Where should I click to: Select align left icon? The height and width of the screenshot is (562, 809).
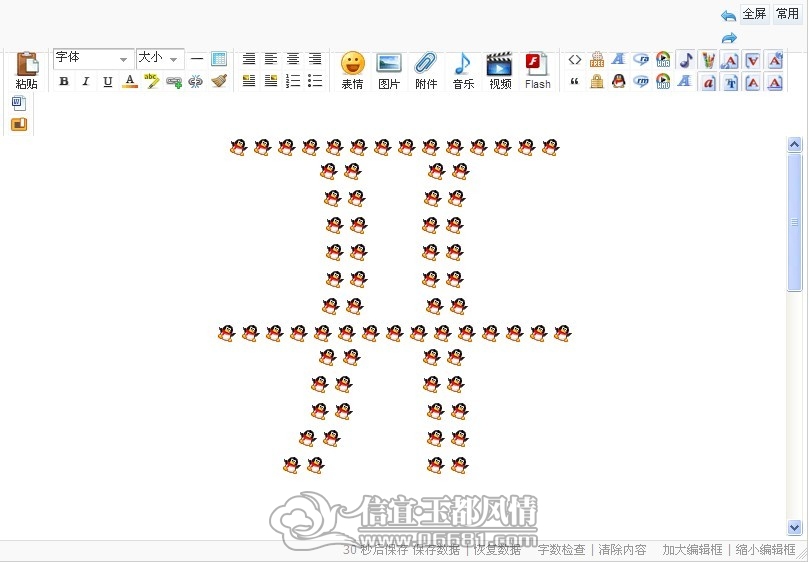click(271, 59)
